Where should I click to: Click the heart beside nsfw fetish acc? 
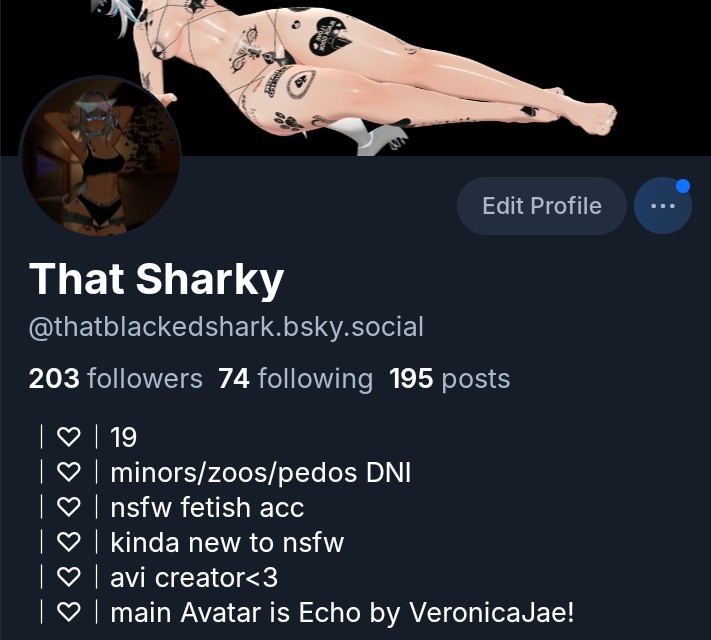click(68, 507)
